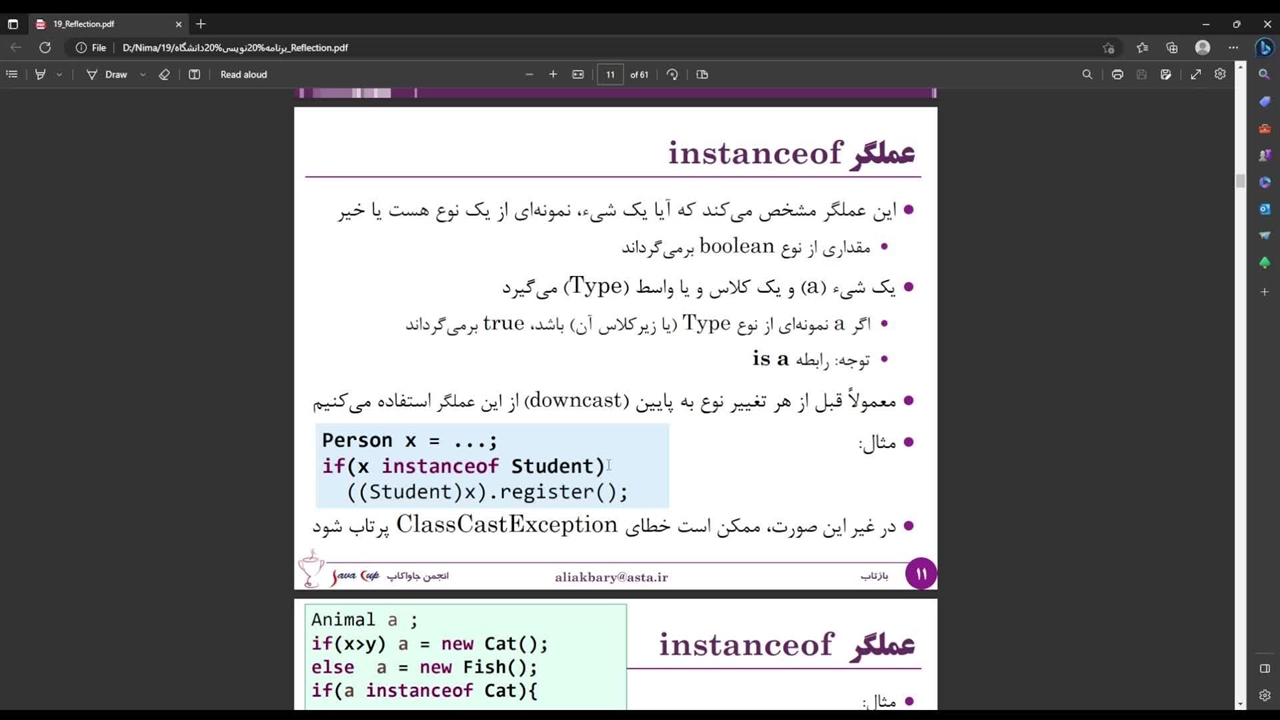The image size is (1280, 720).
Task: Click the Fit to width icon
Action: coord(578,74)
